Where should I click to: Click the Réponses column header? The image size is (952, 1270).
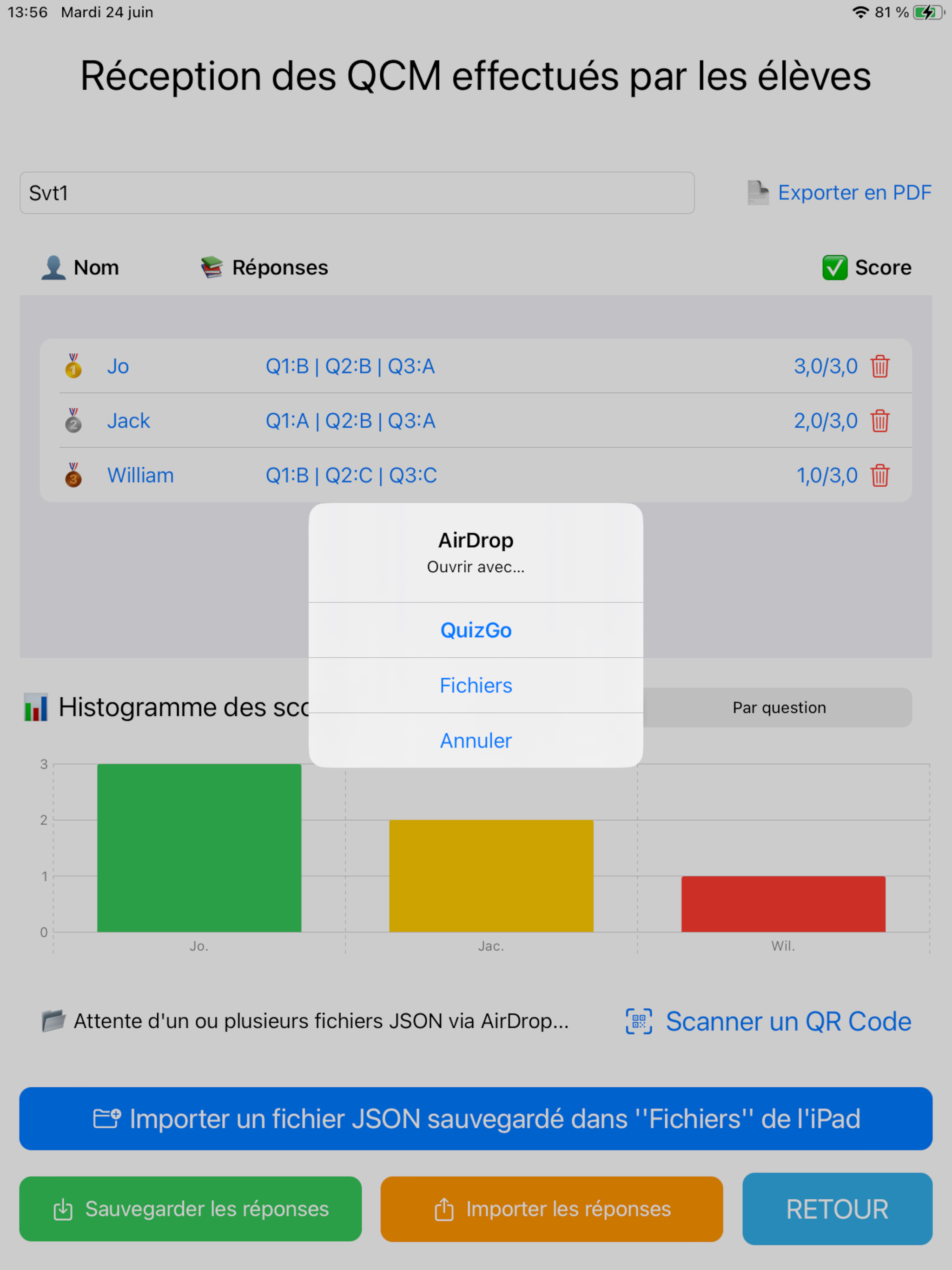coord(280,268)
